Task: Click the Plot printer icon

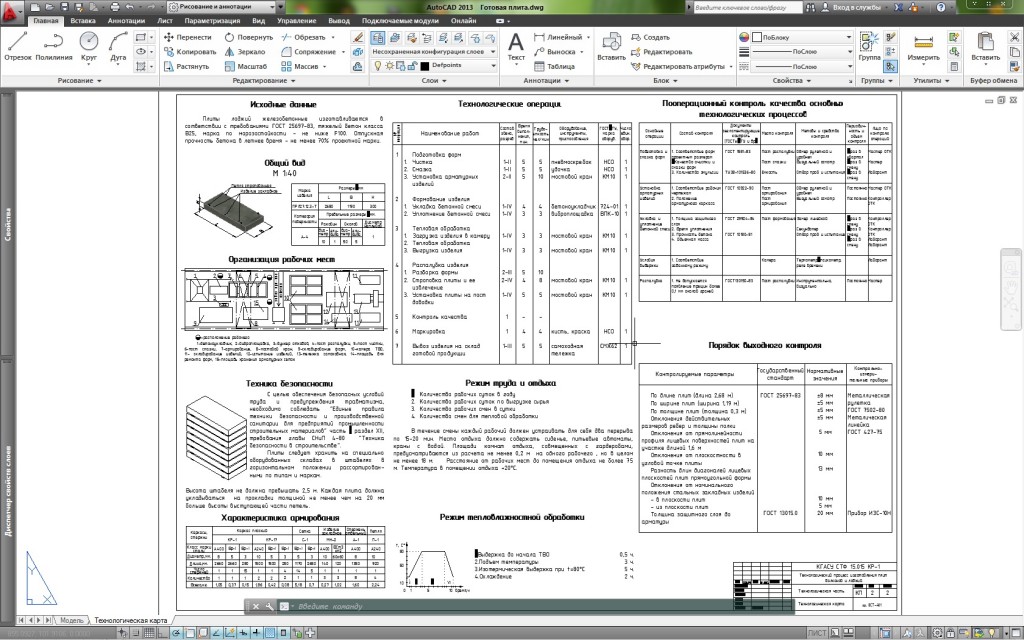Action: (115, 7)
